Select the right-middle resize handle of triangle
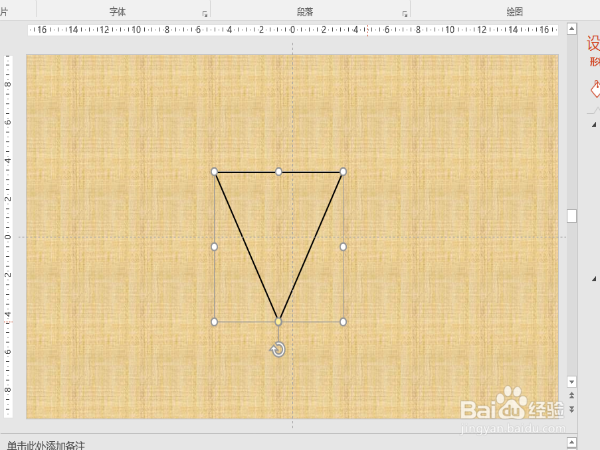Viewport: 600px width, 450px height. point(343,247)
